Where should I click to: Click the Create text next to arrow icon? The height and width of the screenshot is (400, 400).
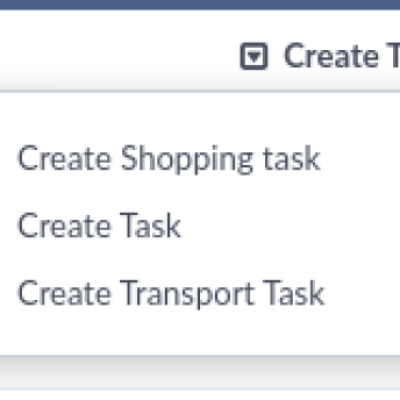click(331, 56)
